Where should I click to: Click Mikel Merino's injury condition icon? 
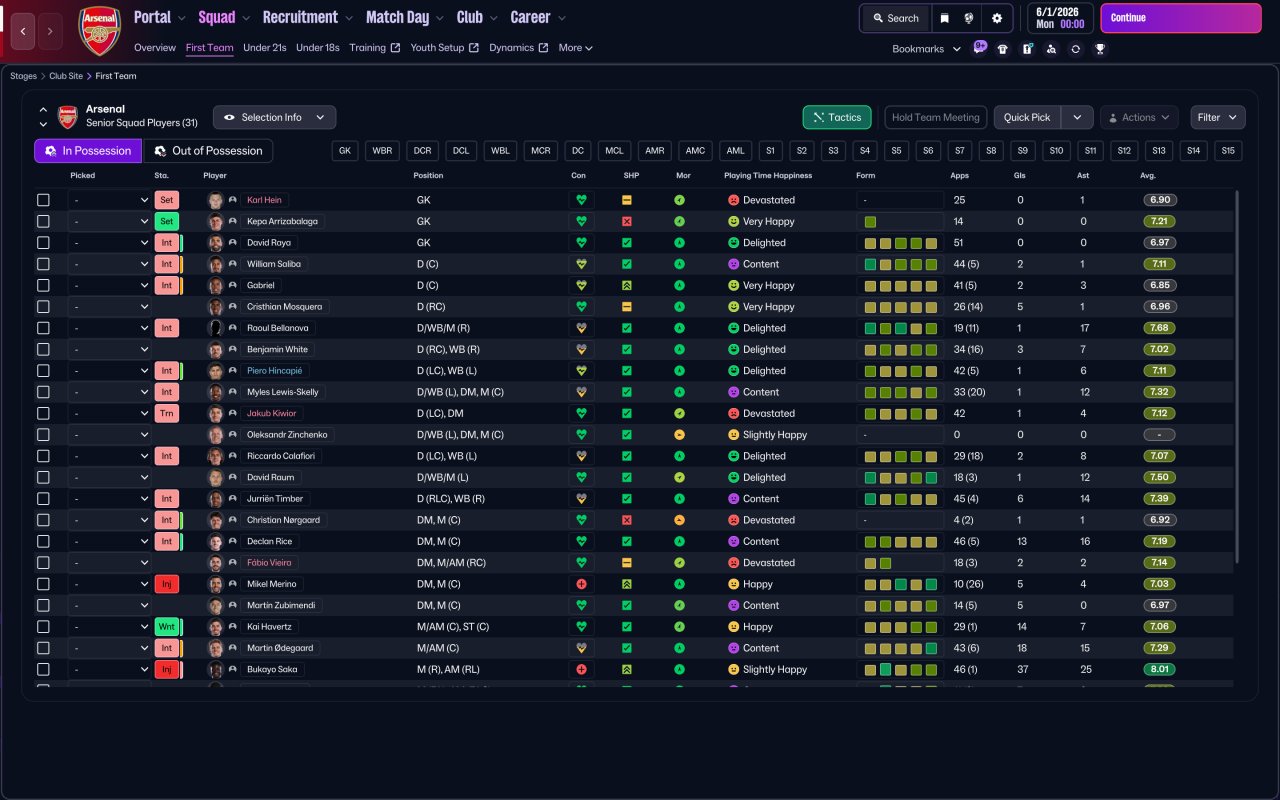(581, 584)
